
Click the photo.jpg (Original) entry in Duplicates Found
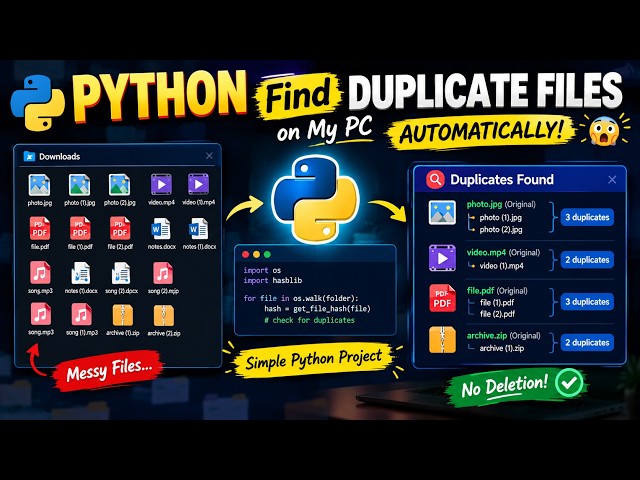point(501,204)
